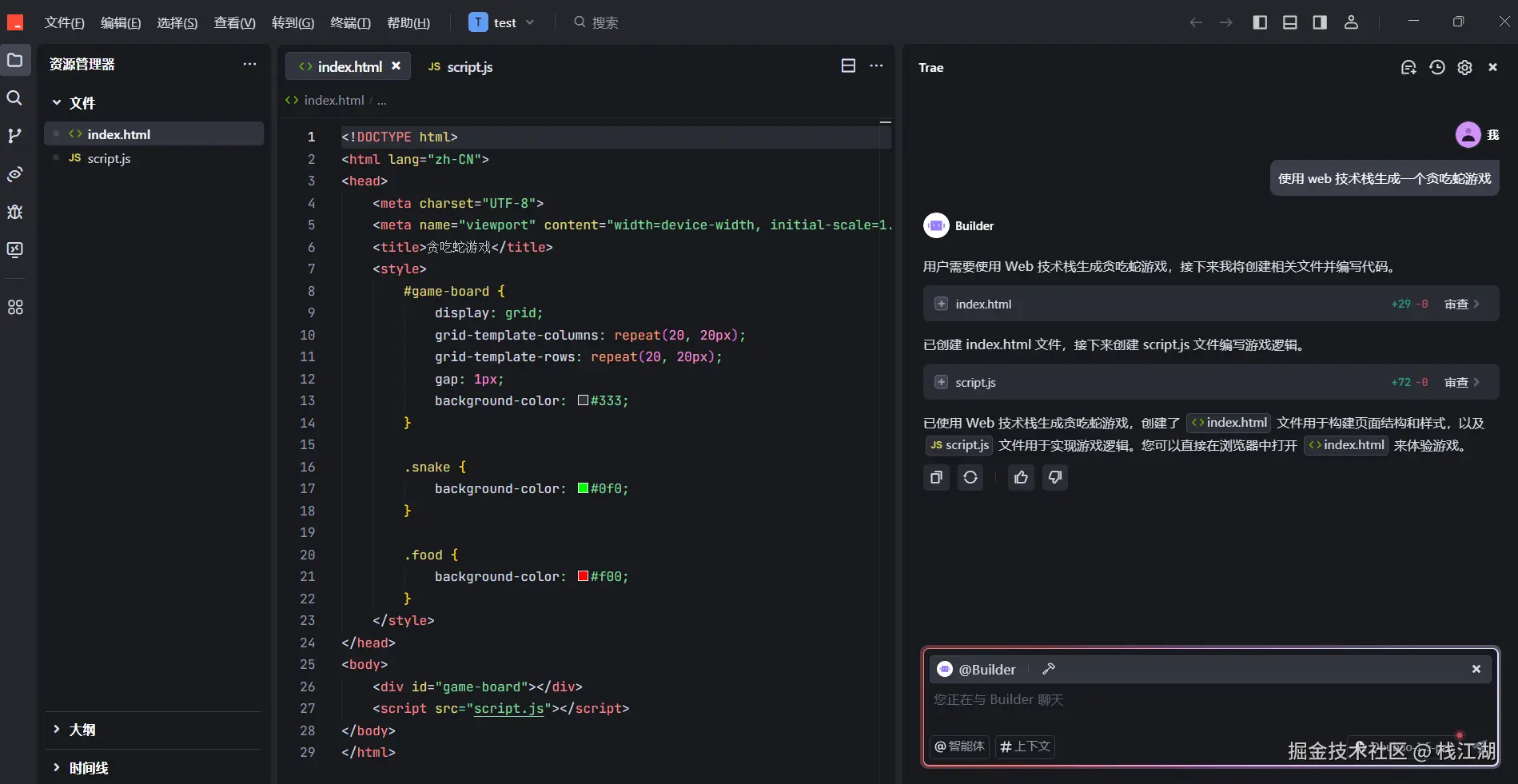Toggle the left sidebar visibility
Image resolution: width=1518 pixels, height=784 pixels.
pos(1260,22)
